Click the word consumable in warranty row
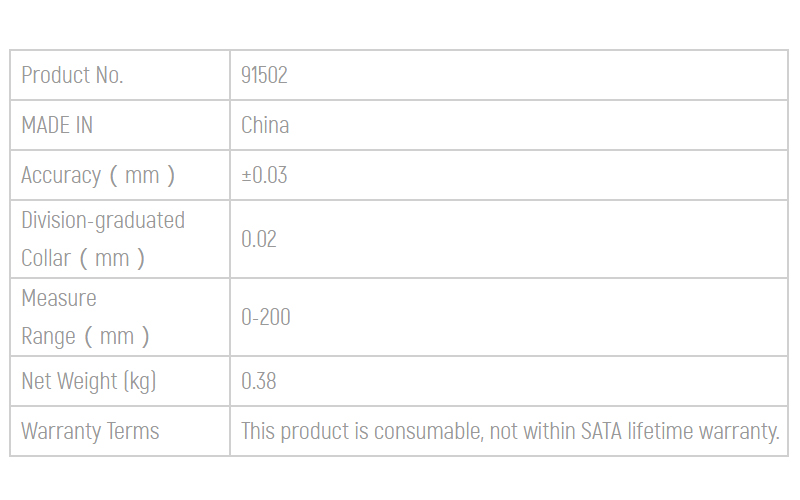Viewport: 800px width, 500px height. [x=429, y=432]
